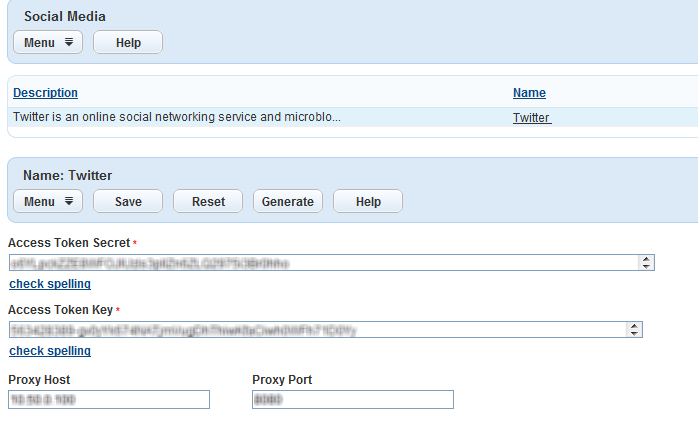Click into the Proxy Host field
The height and width of the screenshot is (432, 698).
[109, 400]
